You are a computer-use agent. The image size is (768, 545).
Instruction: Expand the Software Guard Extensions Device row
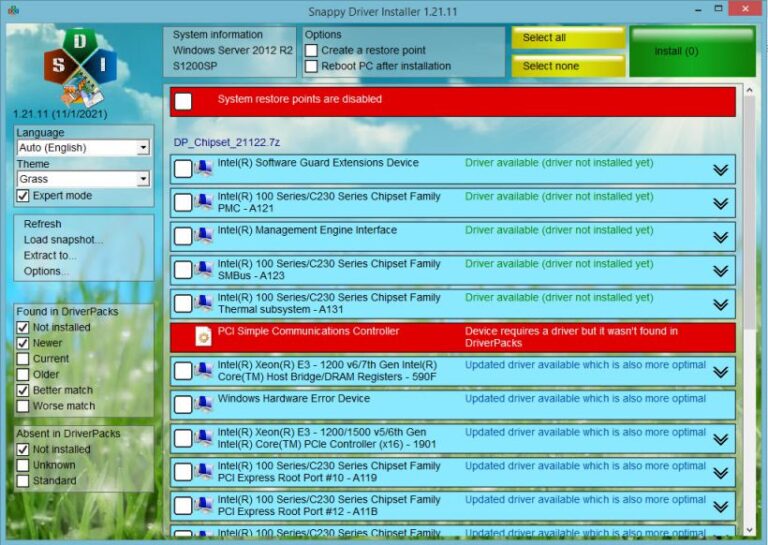[x=720, y=170]
